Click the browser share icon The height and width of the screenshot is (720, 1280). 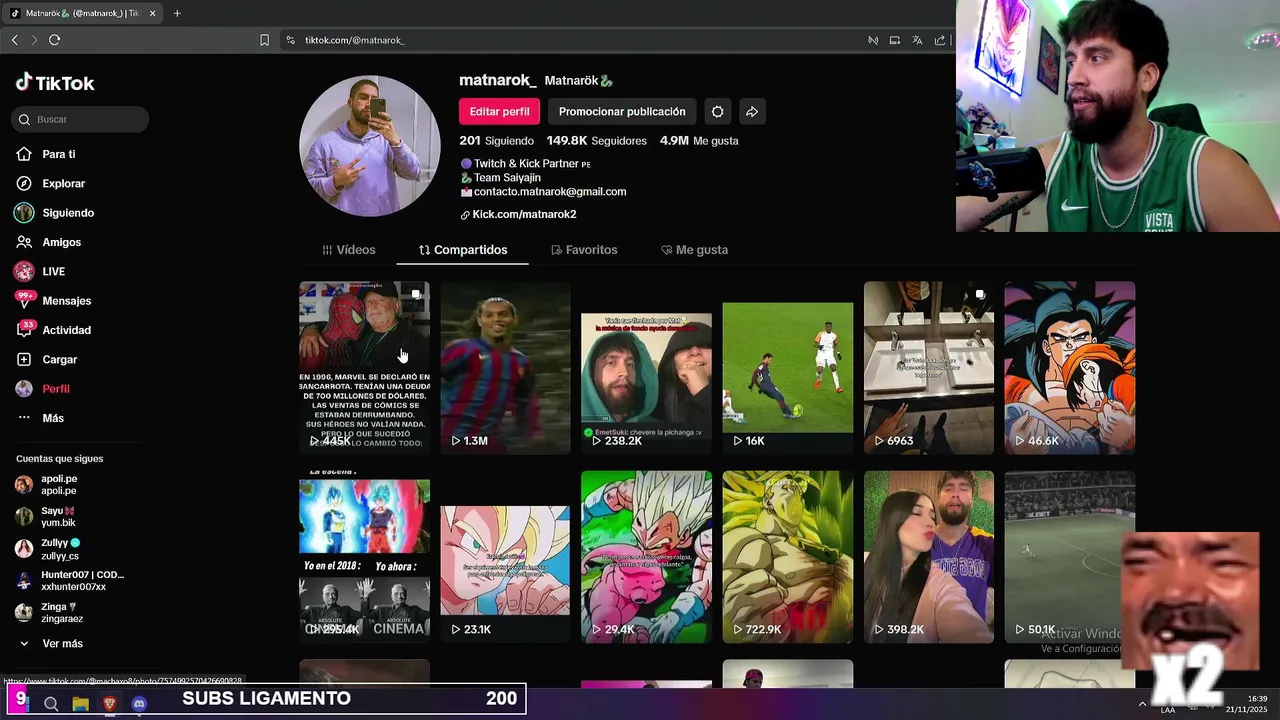tap(940, 40)
